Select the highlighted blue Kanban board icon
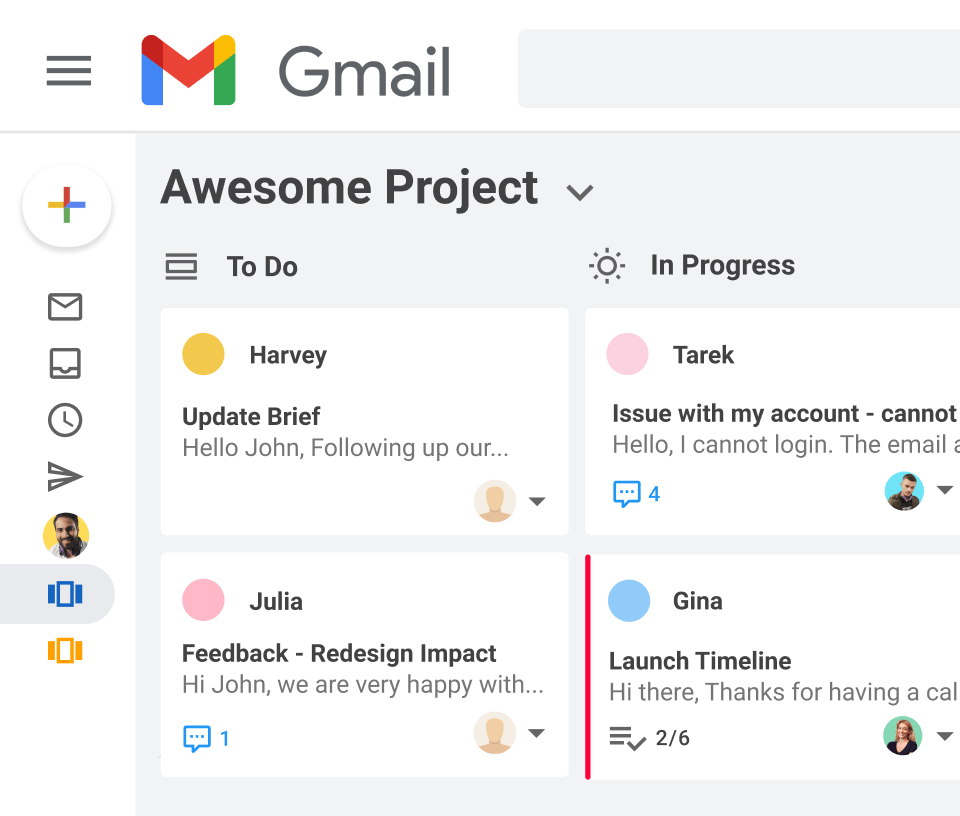 click(64, 593)
